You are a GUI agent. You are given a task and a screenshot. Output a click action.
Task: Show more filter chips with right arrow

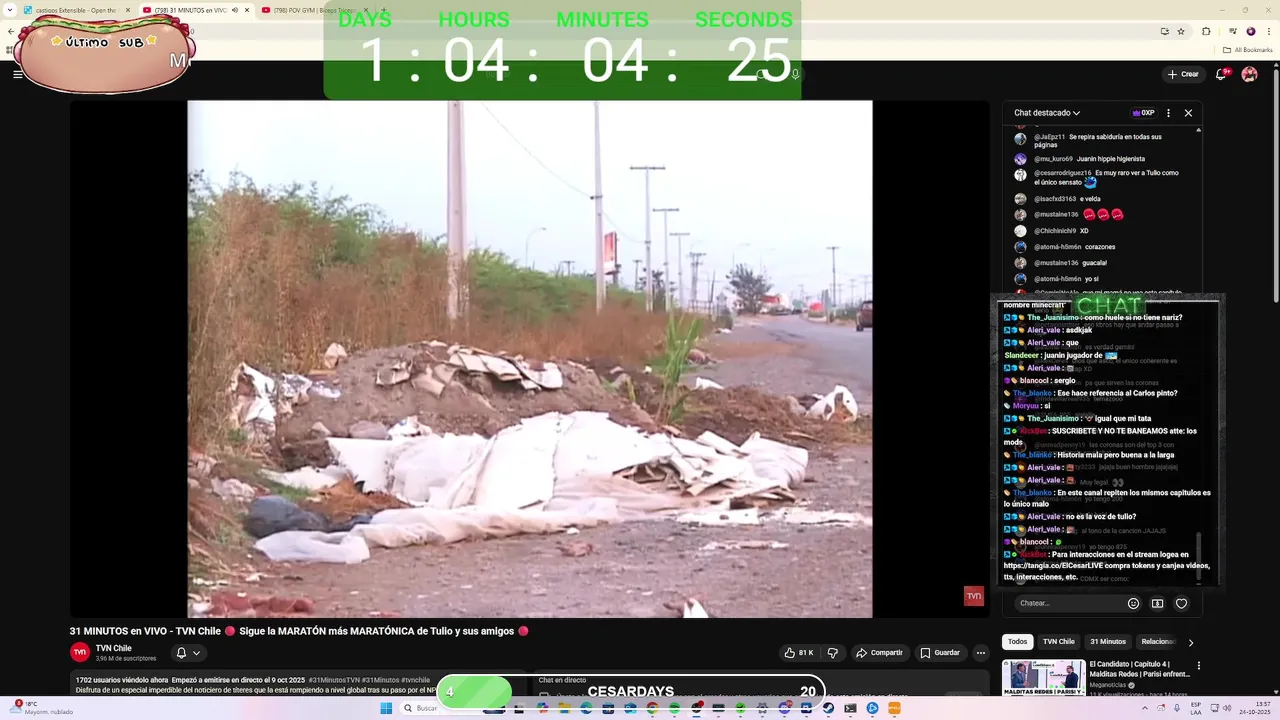[x=1191, y=642]
